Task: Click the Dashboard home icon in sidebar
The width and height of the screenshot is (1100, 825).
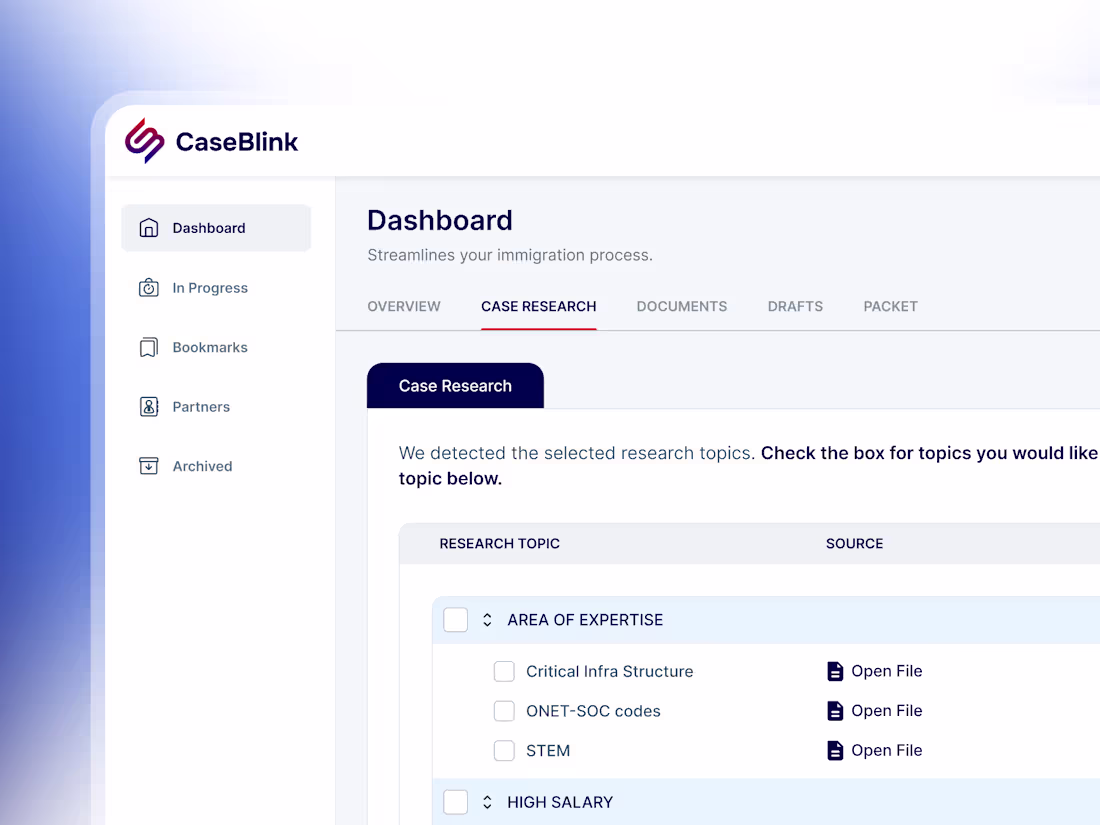Action: click(149, 228)
